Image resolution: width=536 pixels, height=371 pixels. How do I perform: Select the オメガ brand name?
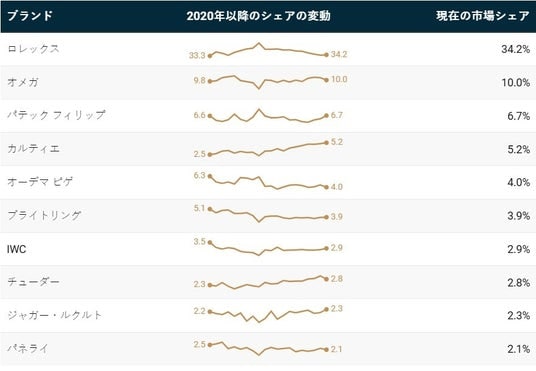[x=23, y=82]
